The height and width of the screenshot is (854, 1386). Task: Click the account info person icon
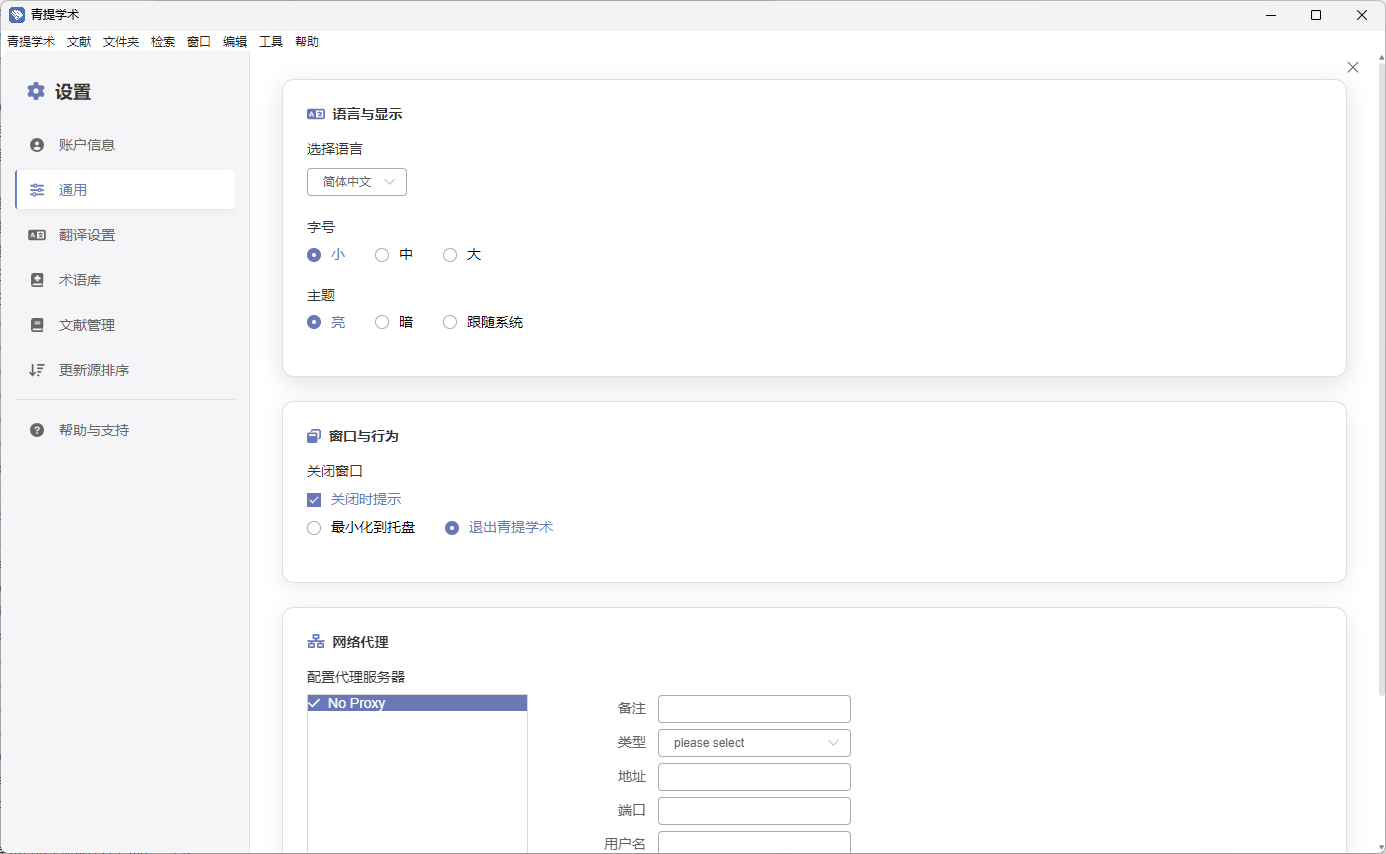(x=37, y=145)
